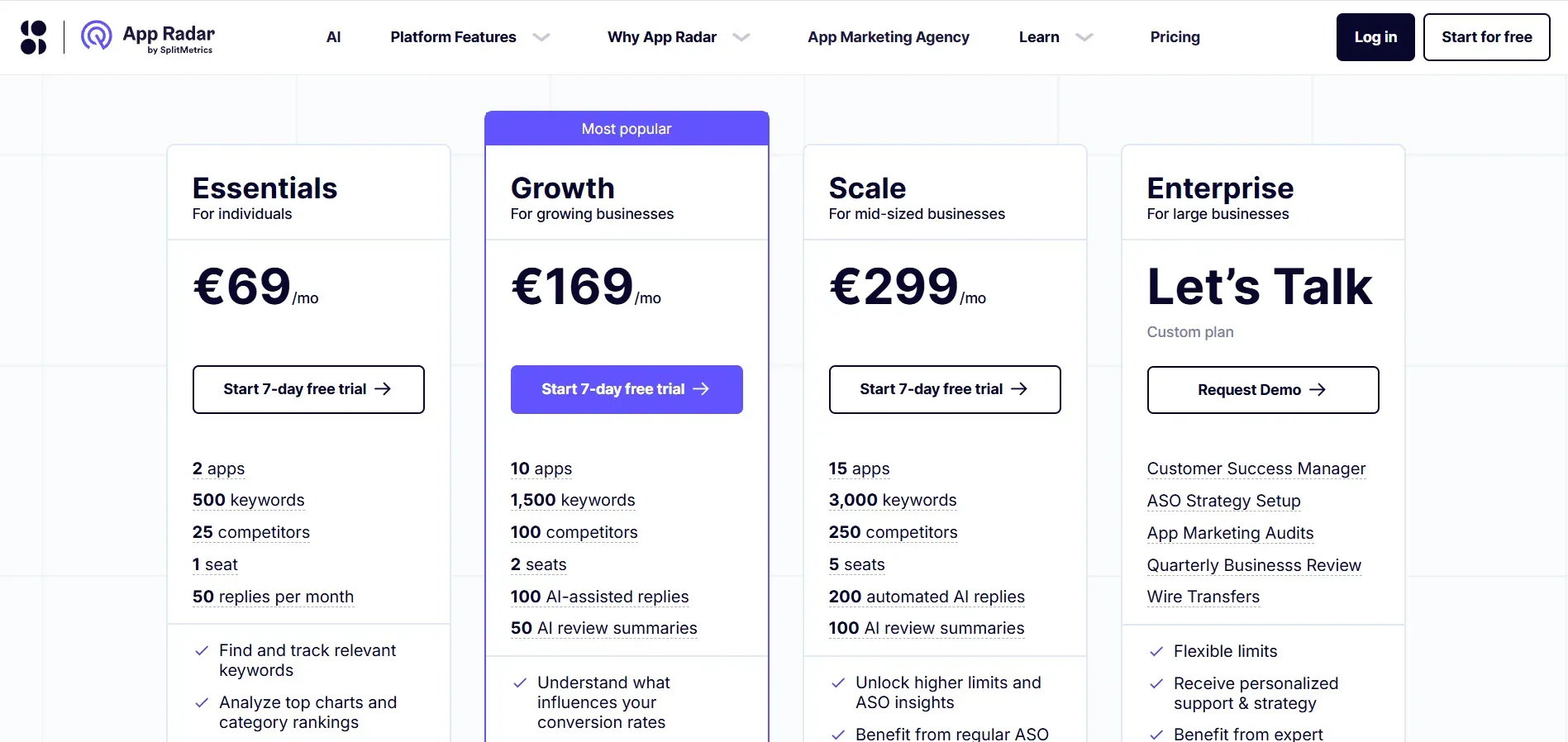Click the checkmark beside Flexible limits
The height and width of the screenshot is (742, 1568).
tap(1155, 652)
